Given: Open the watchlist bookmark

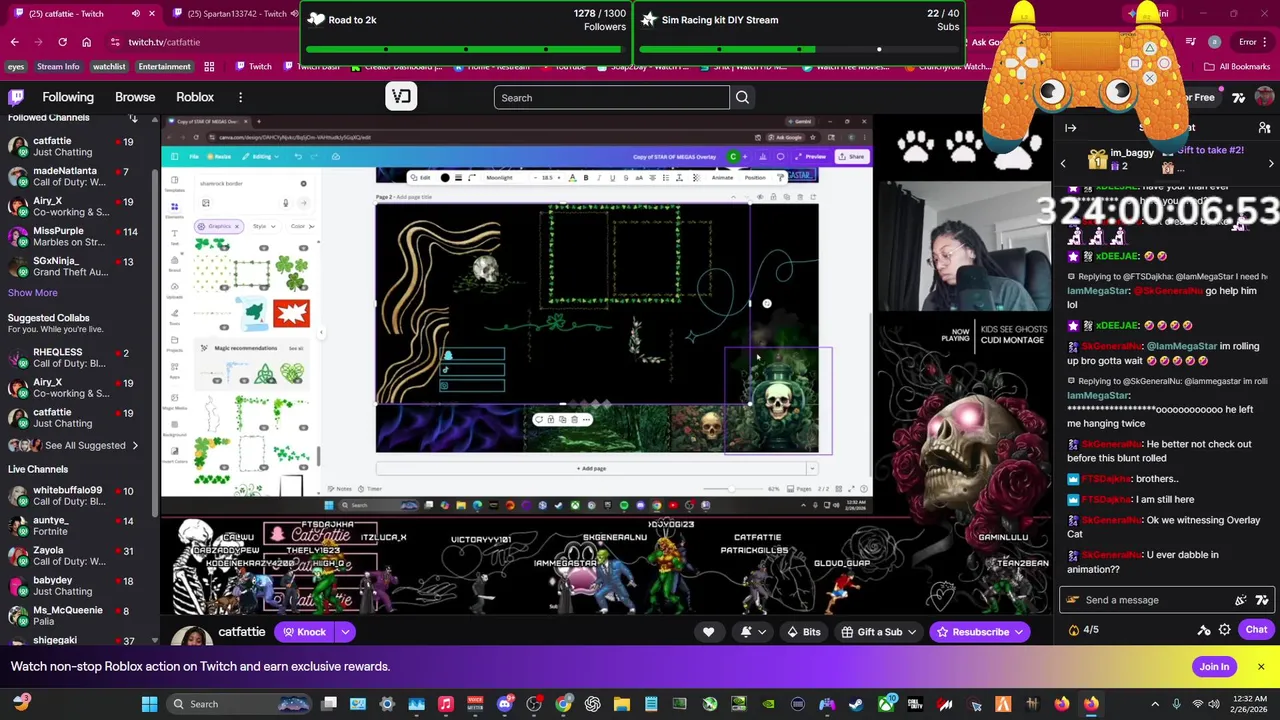Looking at the screenshot, I should [109, 67].
